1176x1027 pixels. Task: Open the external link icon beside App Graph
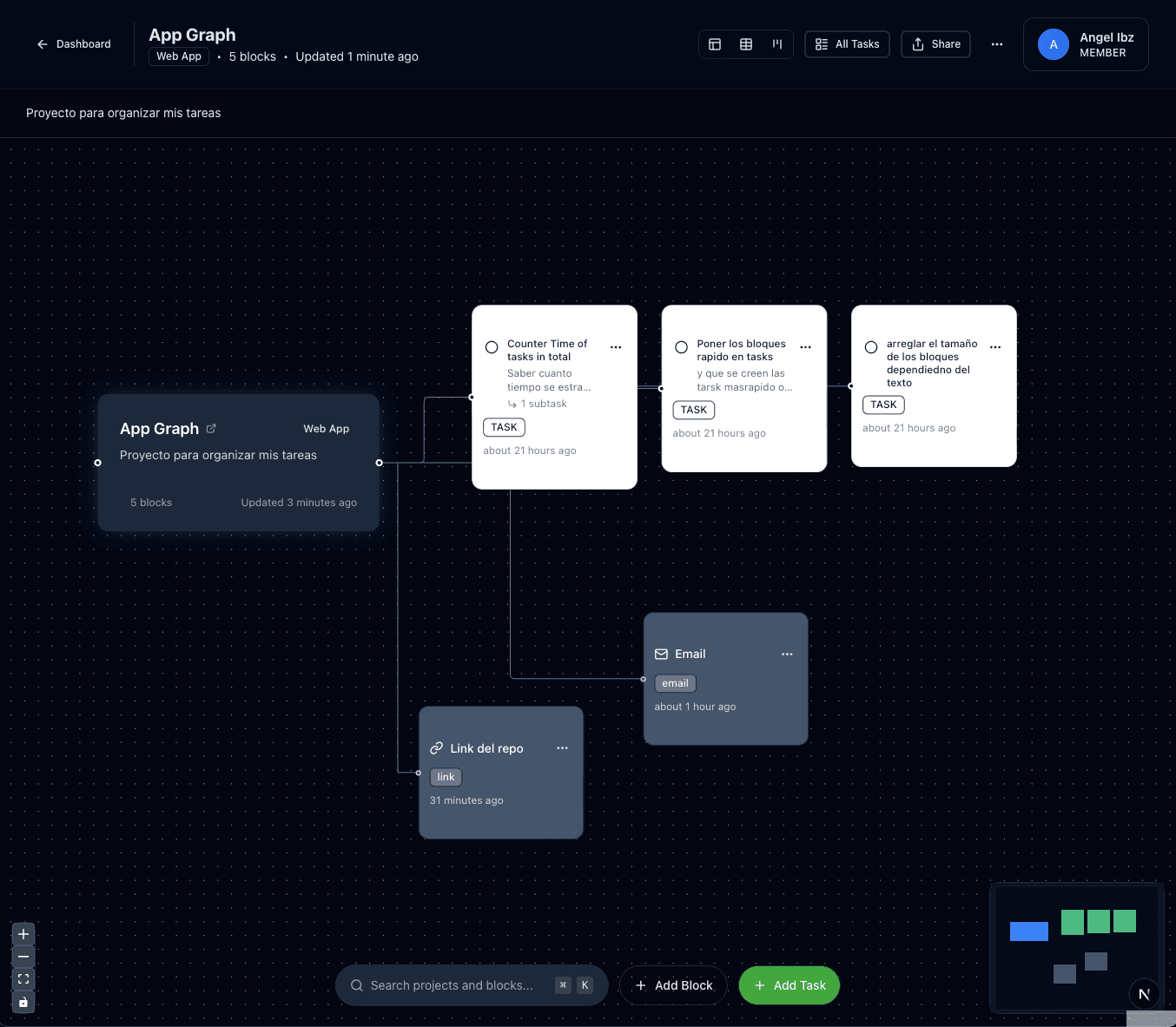click(x=211, y=429)
